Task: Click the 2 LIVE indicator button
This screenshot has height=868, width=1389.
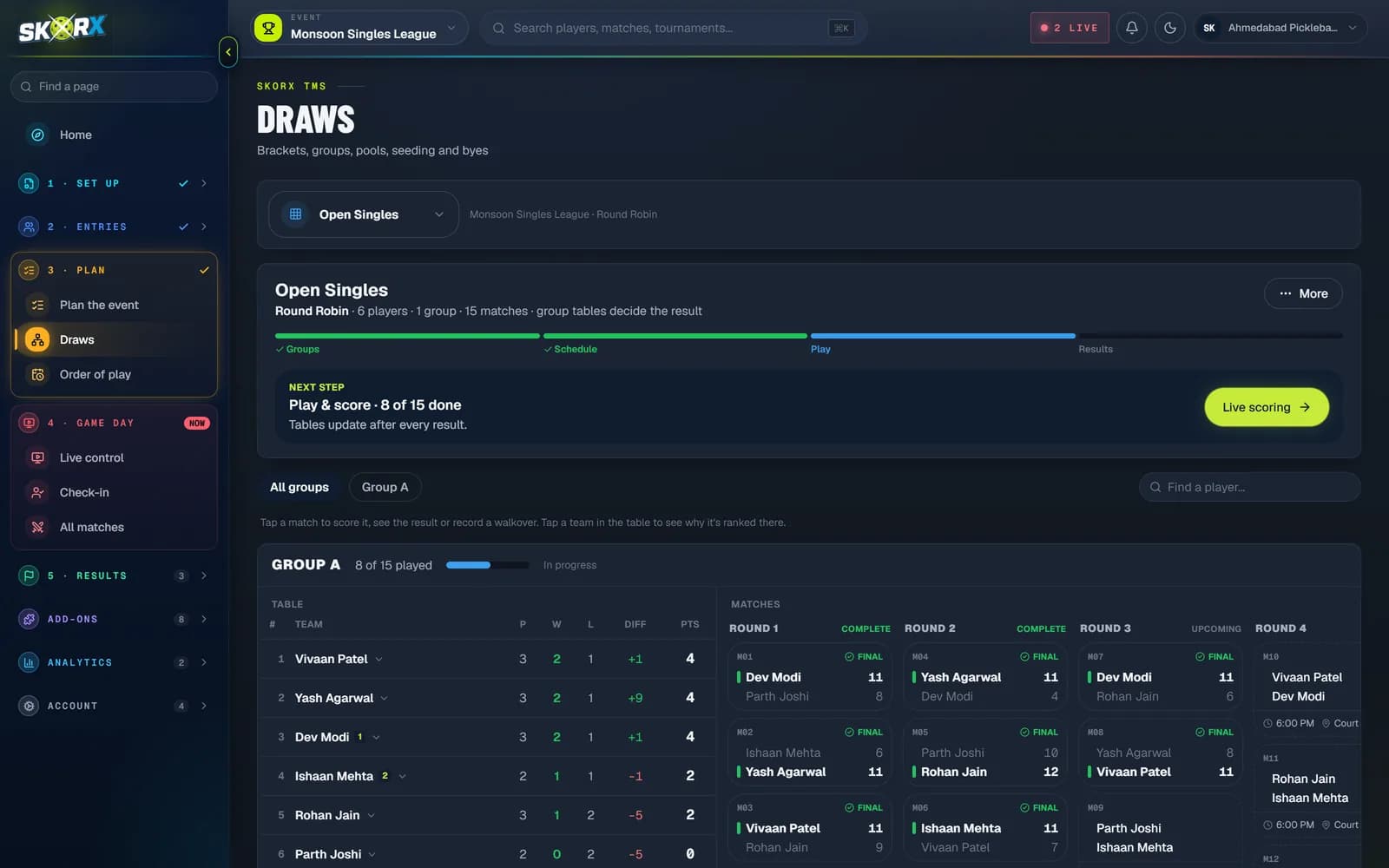Action: point(1070,28)
